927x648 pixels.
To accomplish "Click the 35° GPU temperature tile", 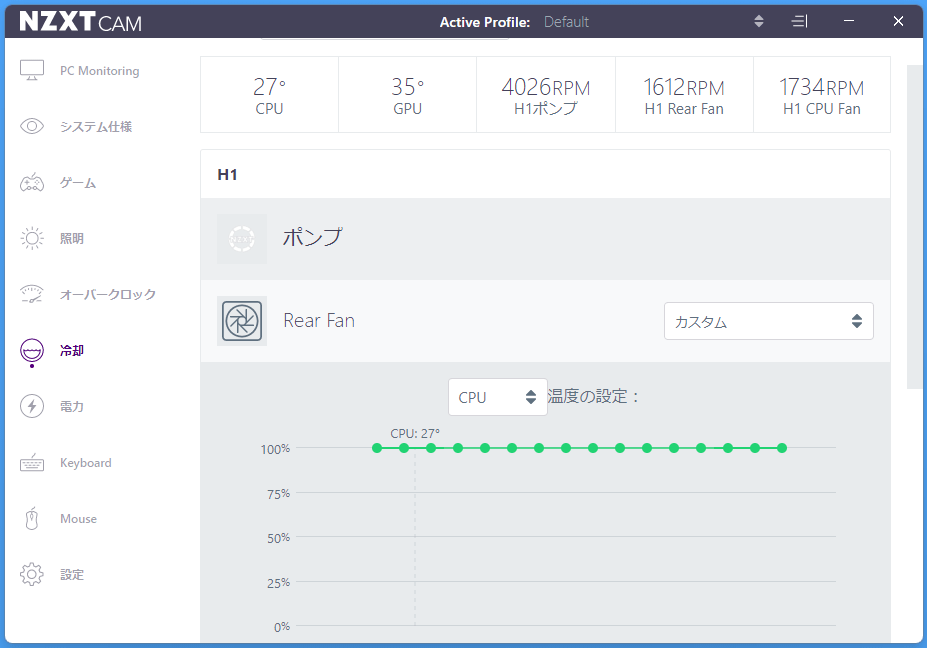I will click(407, 95).
